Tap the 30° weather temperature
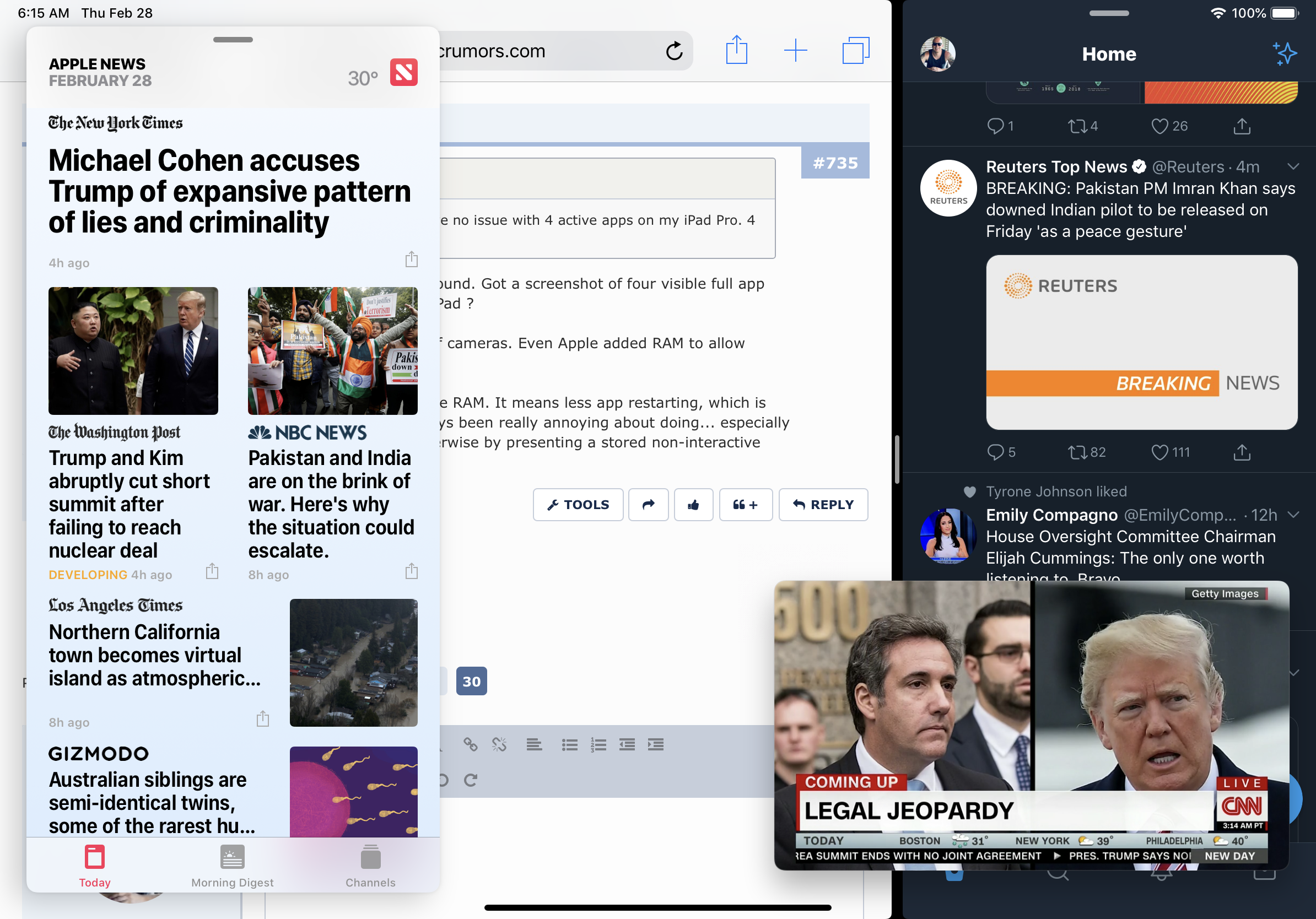This screenshot has height=919, width=1316. click(363, 78)
